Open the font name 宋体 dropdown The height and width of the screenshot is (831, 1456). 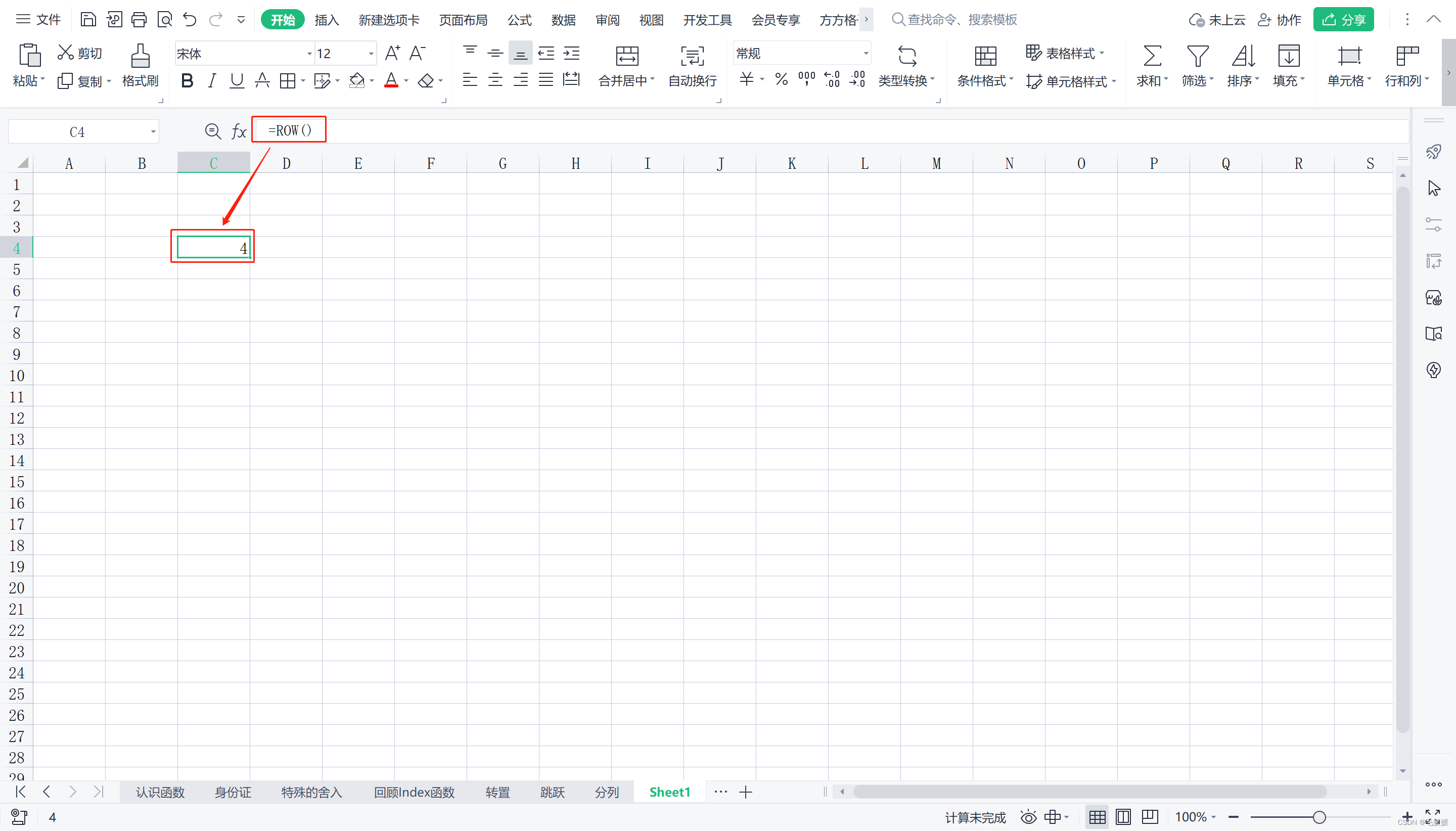tap(309, 54)
